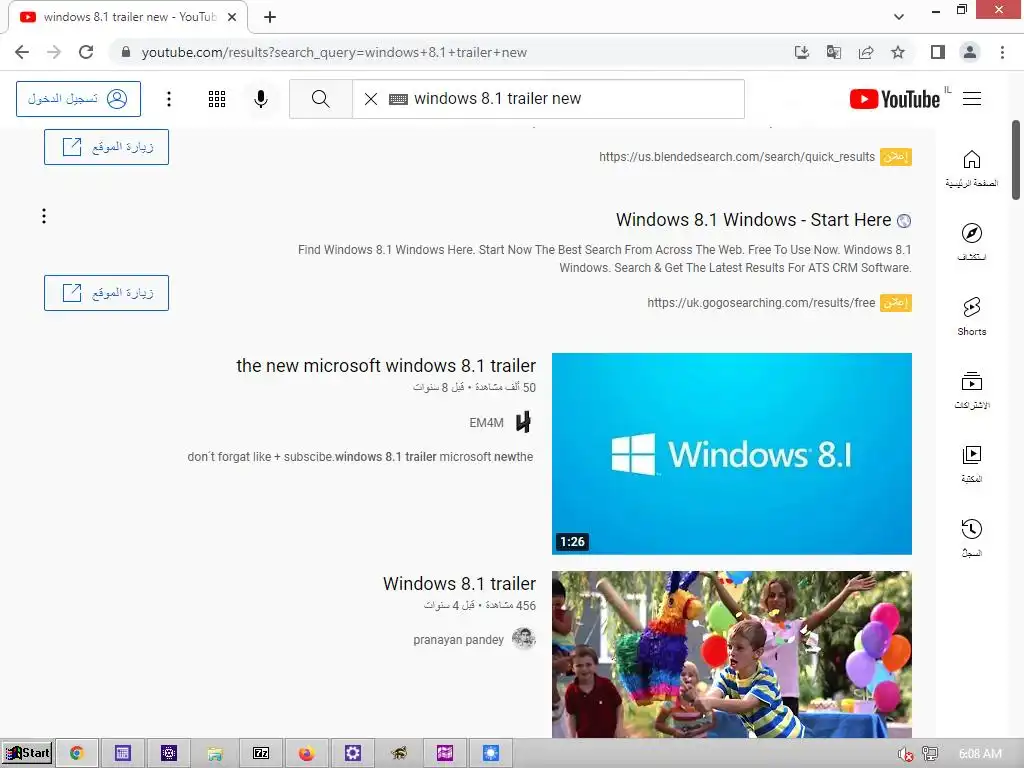Toggle the browser side panel
This screenshot has width=1024, height=768.
(938, 52)
